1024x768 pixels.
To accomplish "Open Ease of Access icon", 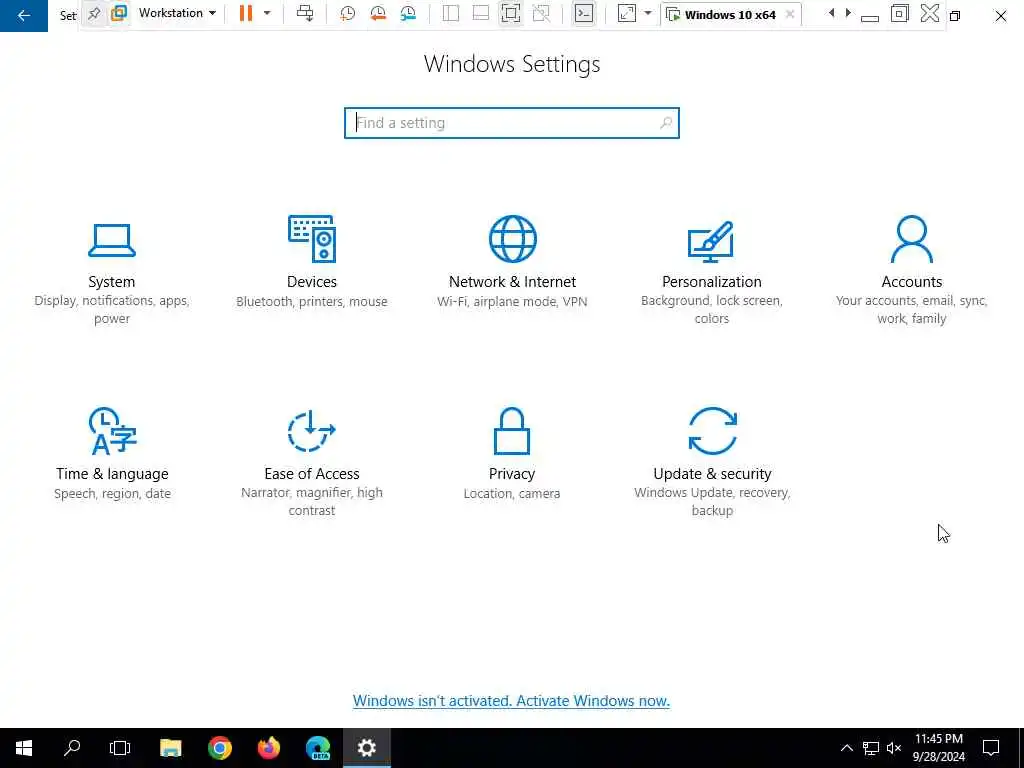I will (x=312, y=431).
